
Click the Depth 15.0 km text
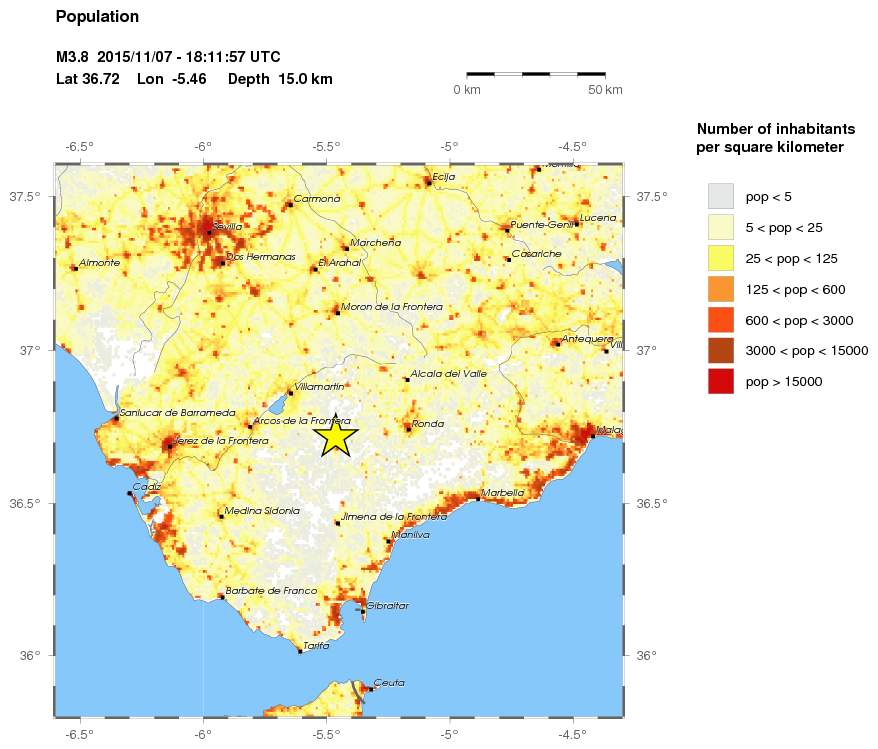[x=280, y=79]
